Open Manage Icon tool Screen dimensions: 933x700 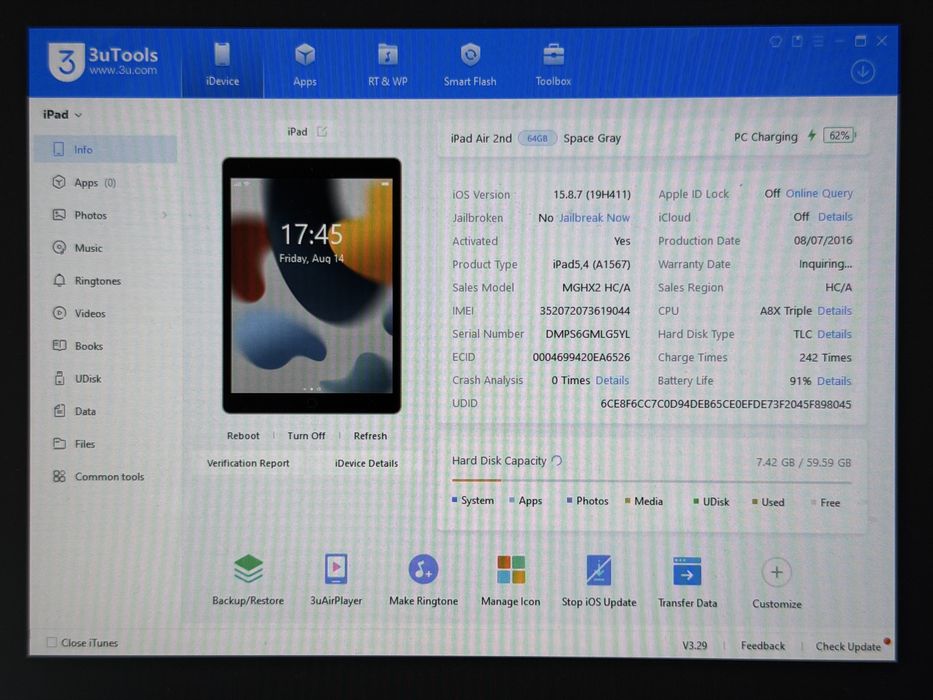coord(511,580)
